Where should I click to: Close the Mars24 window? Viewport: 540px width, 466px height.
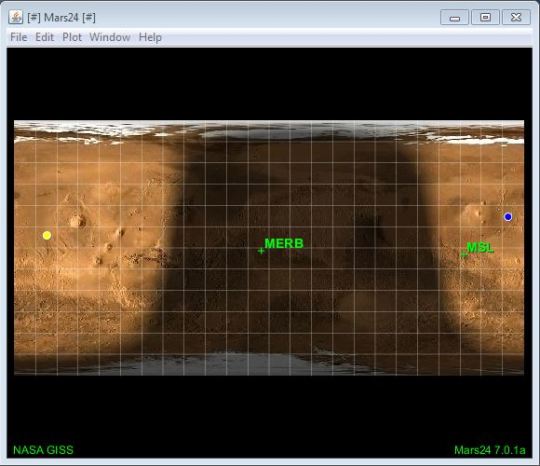516,17
